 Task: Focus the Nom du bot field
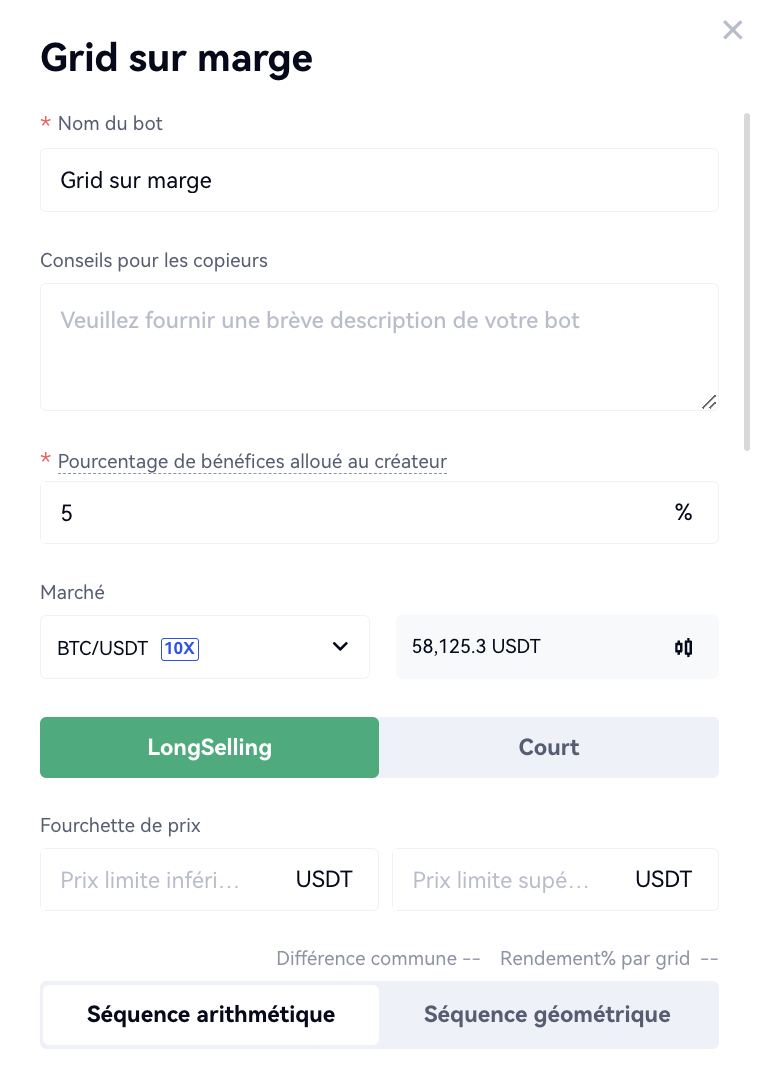379,180
